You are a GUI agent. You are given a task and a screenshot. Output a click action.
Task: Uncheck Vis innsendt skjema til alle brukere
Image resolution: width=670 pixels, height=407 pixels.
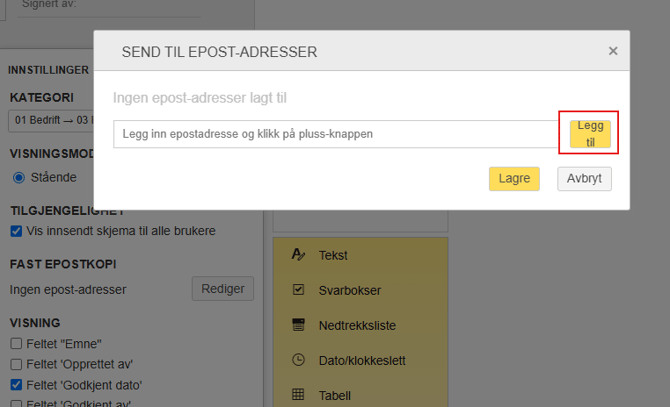point(16,231)
